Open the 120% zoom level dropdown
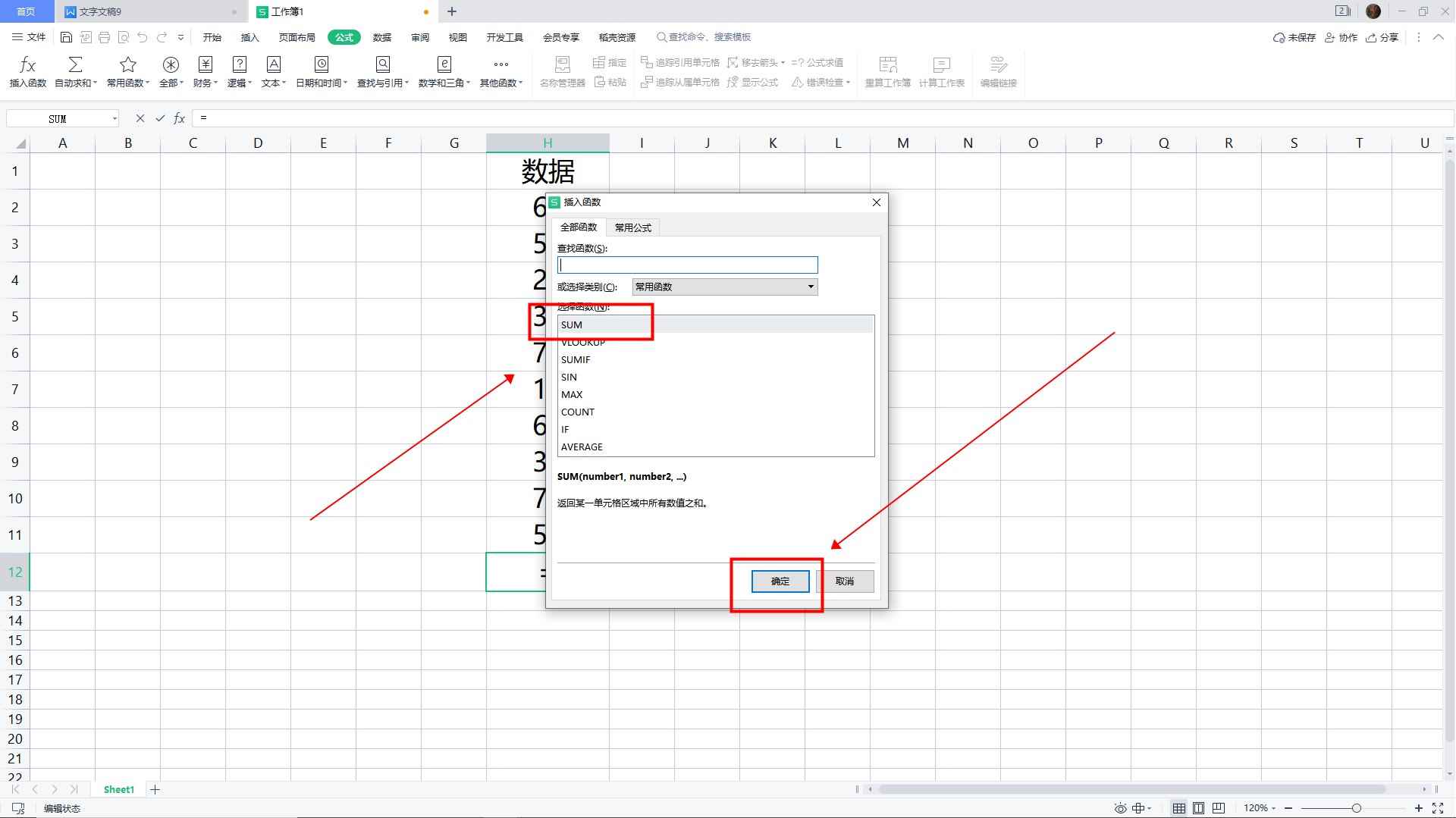1456x818 pixels. coord(1260,808)
